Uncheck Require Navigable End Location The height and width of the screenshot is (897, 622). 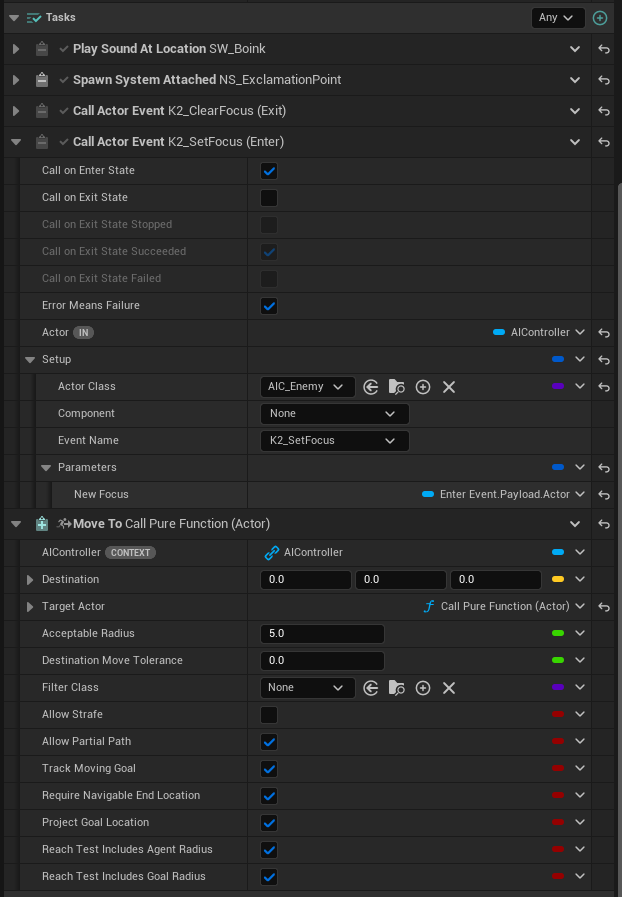point(269,795)
